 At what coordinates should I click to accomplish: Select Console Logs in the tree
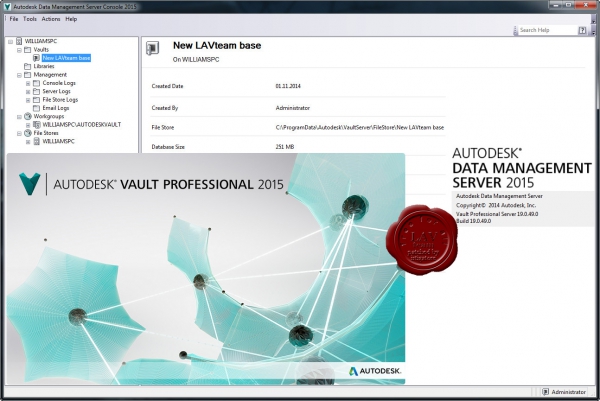[59, 83]
